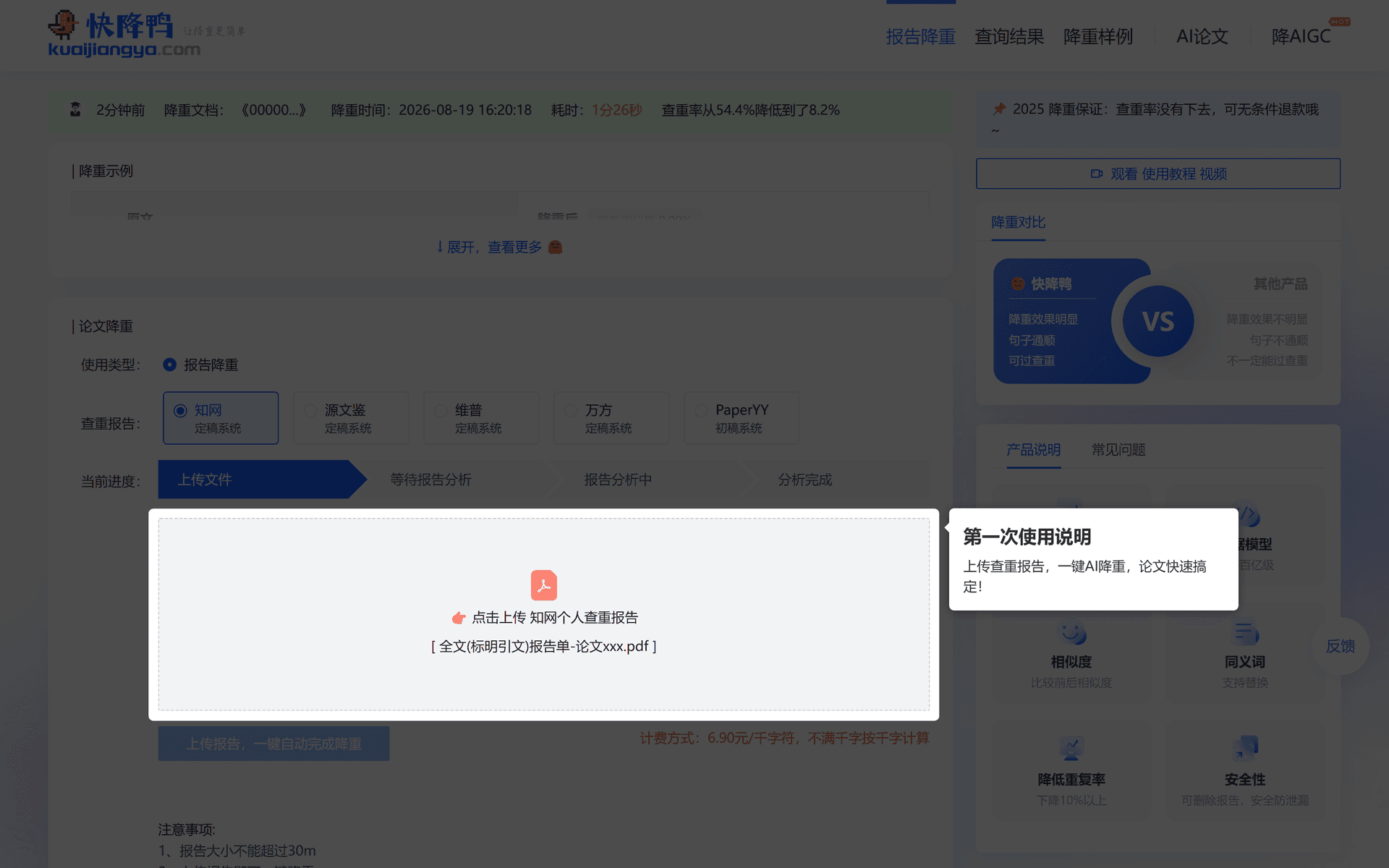
Task: Click the 计费方式 6.90元/千字符 text
Action: [x=784, y=738]
